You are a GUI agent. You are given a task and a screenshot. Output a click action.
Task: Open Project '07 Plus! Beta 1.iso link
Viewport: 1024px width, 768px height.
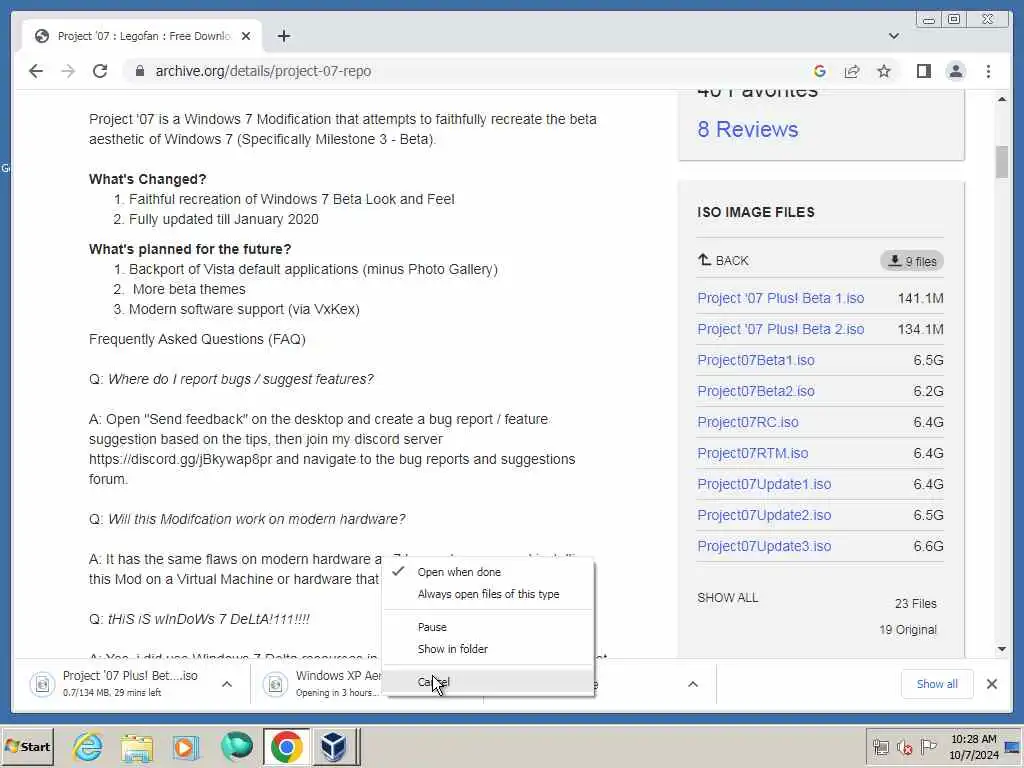[780, 298]
